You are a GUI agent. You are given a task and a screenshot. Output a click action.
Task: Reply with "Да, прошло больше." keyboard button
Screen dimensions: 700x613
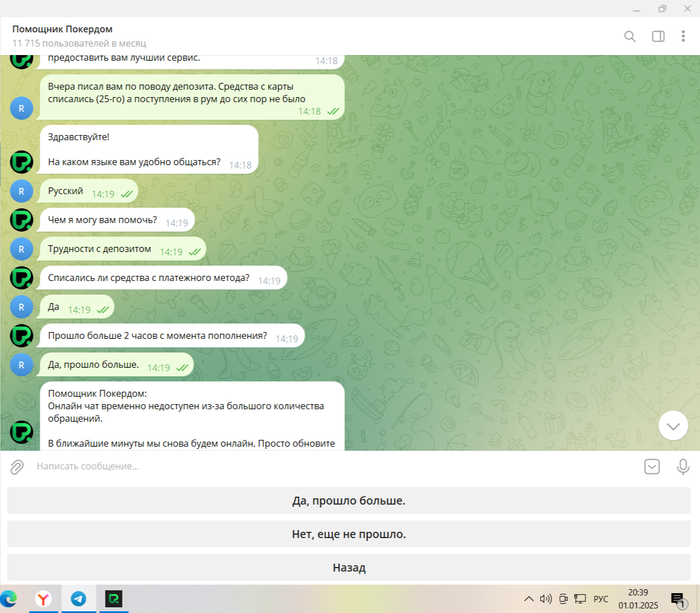pyautogui.click(x=349, y=500)
